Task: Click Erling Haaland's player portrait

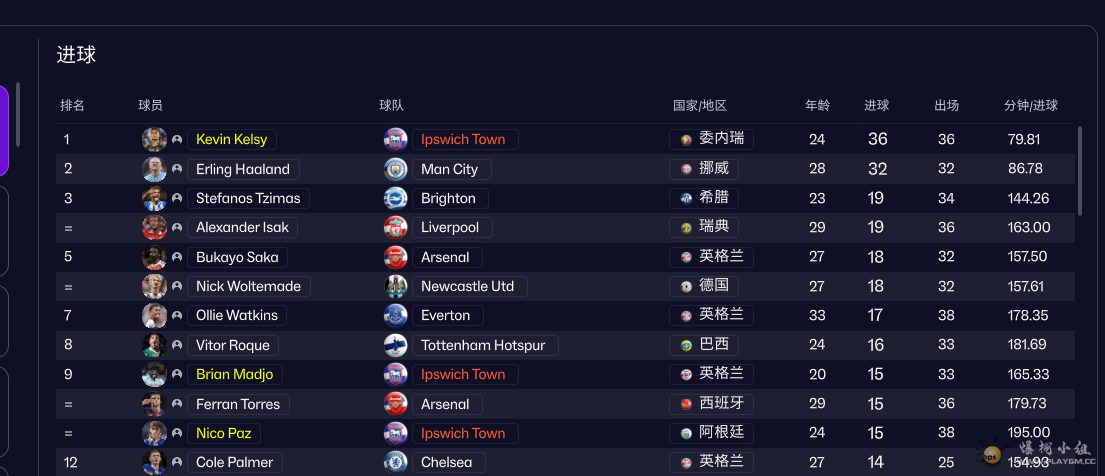Action: (154, 169)
